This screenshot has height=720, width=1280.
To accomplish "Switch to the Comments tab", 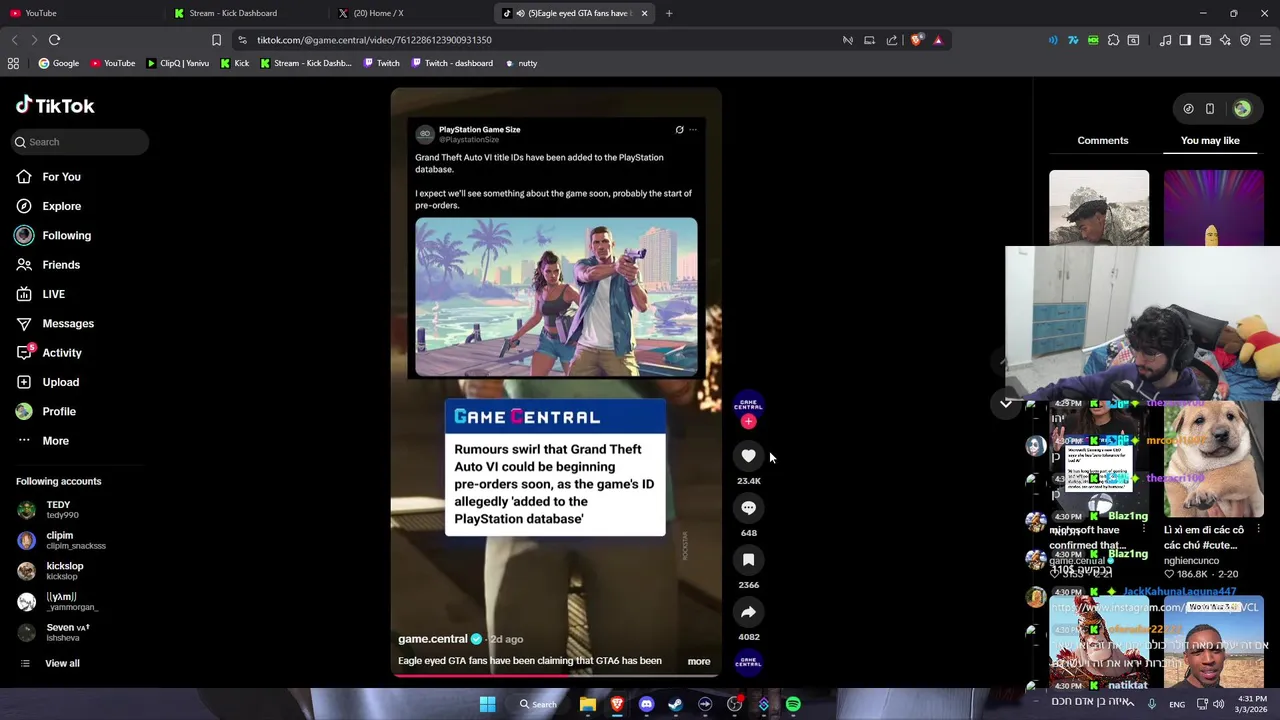I will (1102, 141).
